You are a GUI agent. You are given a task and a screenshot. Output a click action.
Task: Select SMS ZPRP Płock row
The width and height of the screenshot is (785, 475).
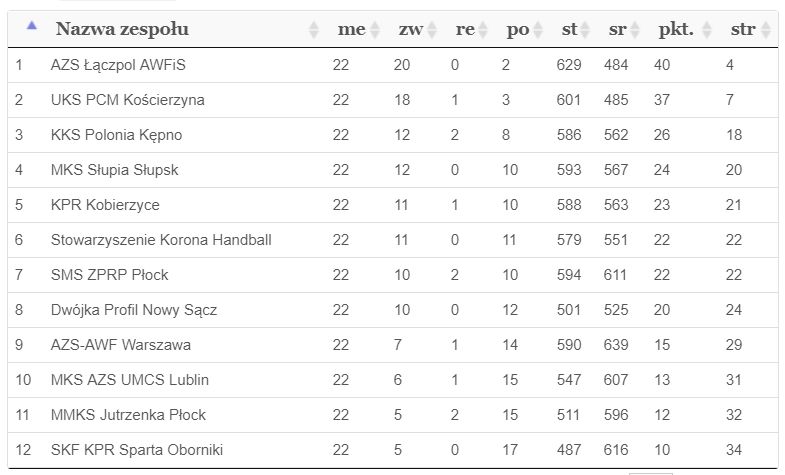pyautogui.click(x=393, y=275)
